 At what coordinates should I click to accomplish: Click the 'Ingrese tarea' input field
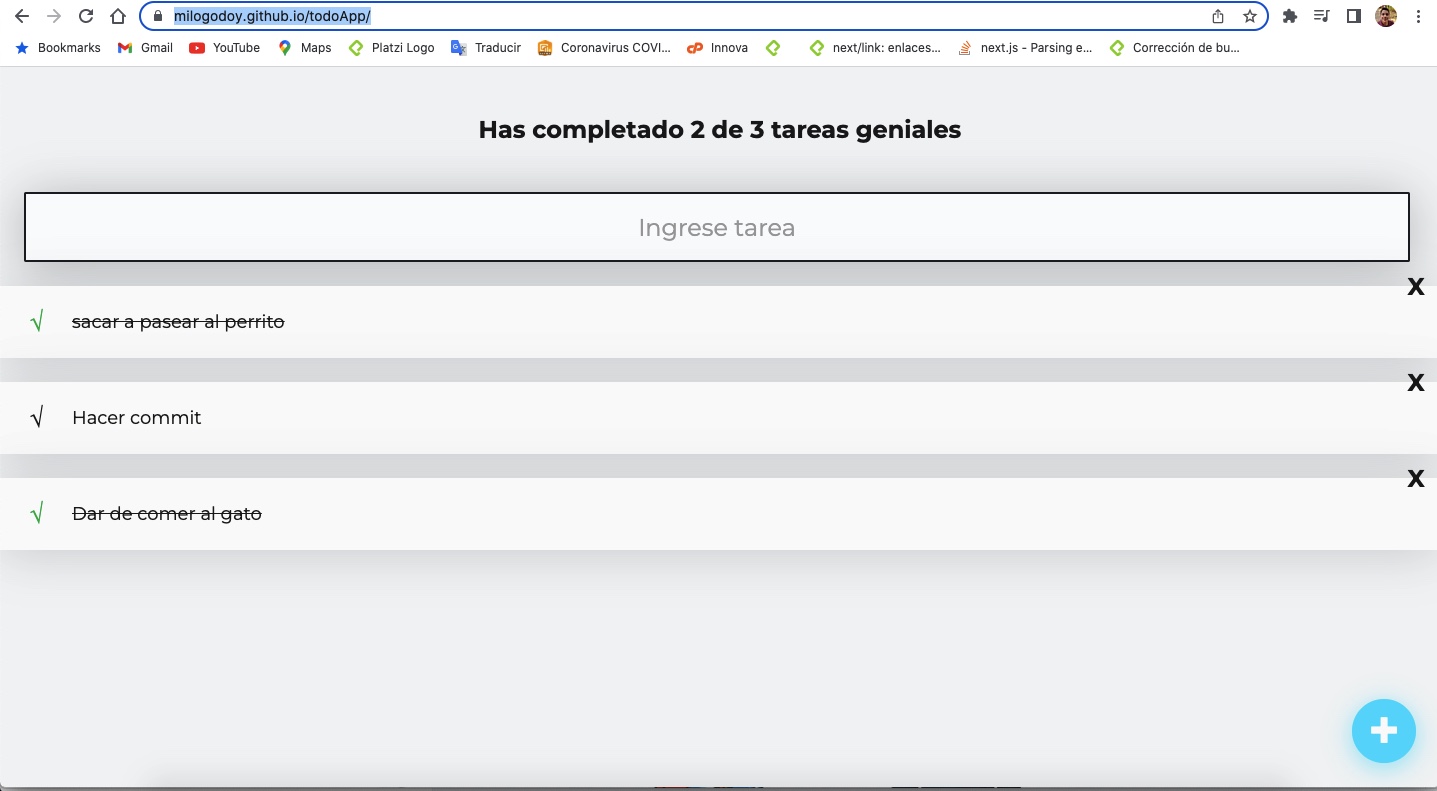tap(716, 227)
